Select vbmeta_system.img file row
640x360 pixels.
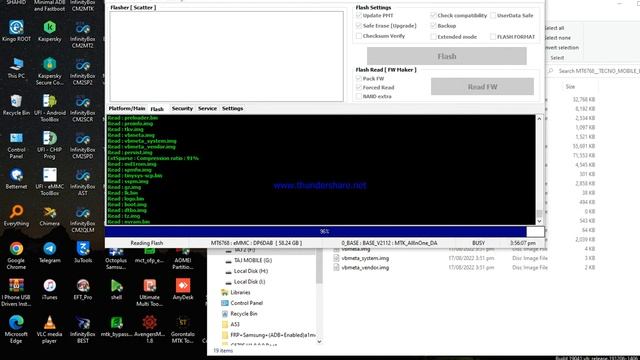pos(463,258)
